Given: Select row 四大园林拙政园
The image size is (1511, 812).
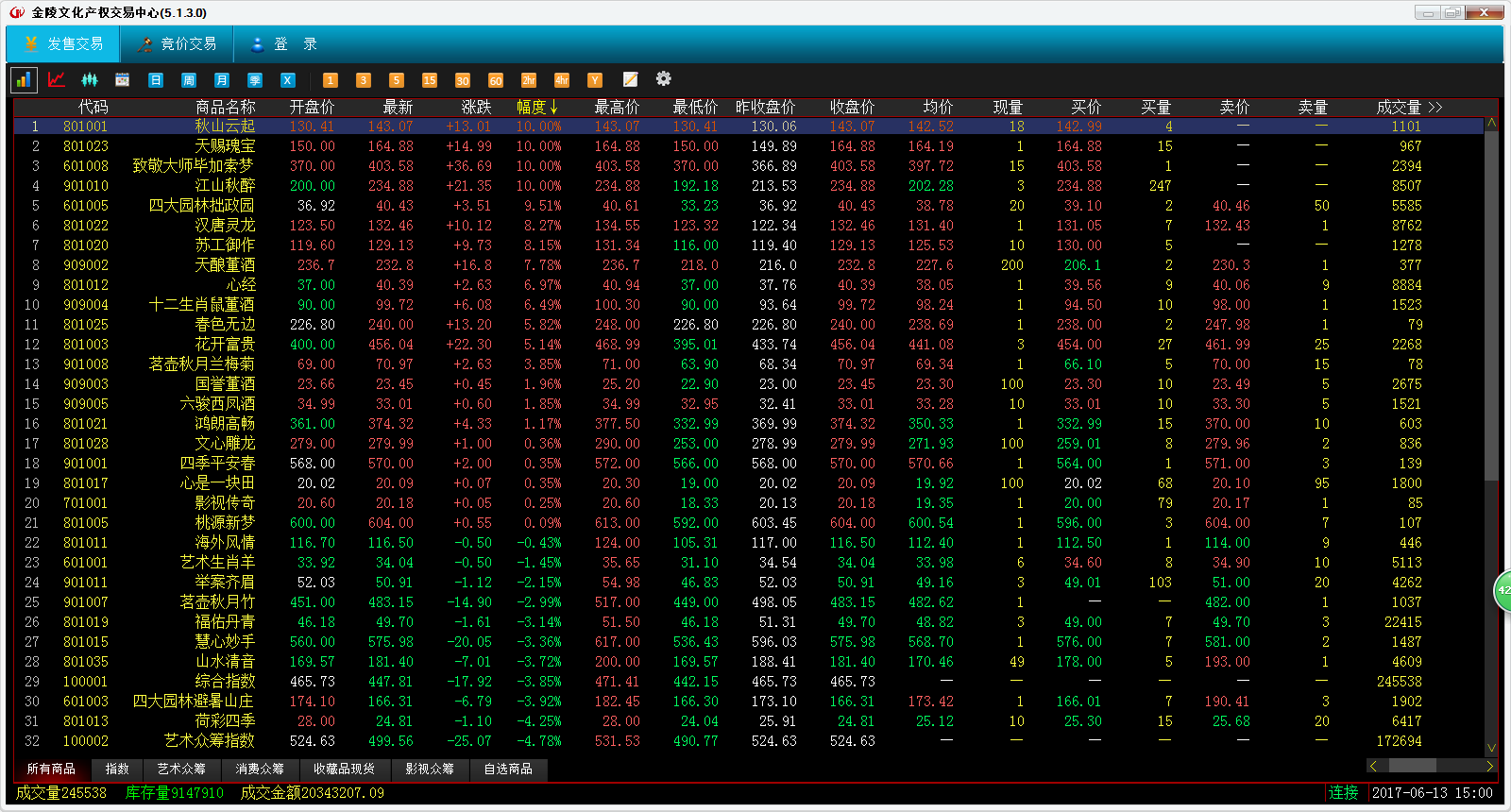Looking at the screenshot, I should click(748, 206).
